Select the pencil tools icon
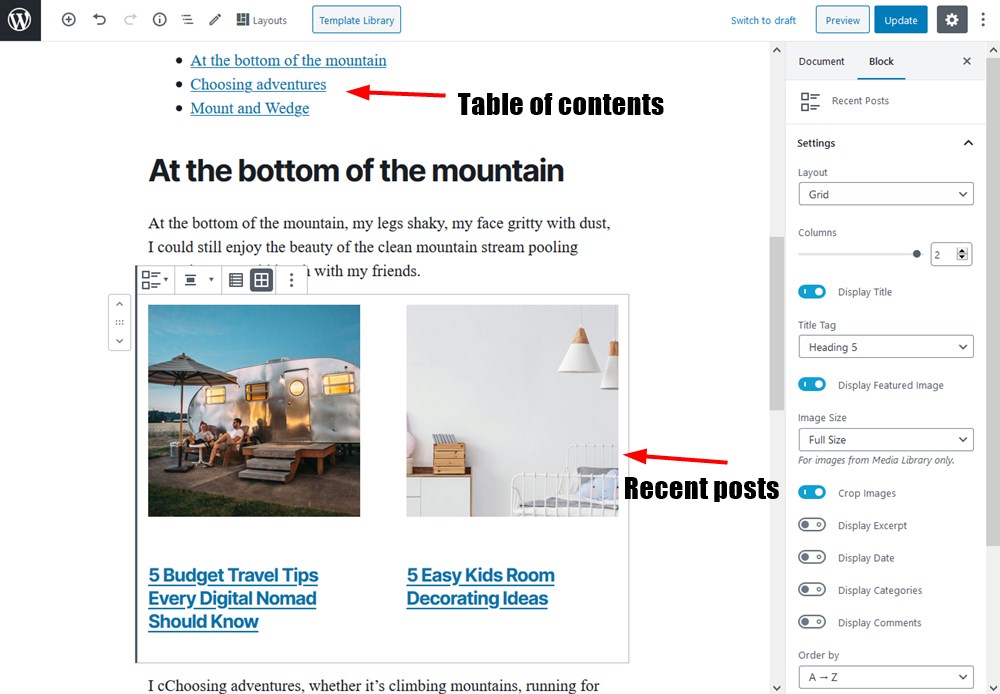The width and height of the screenshot is (1000, 694). 215,20
